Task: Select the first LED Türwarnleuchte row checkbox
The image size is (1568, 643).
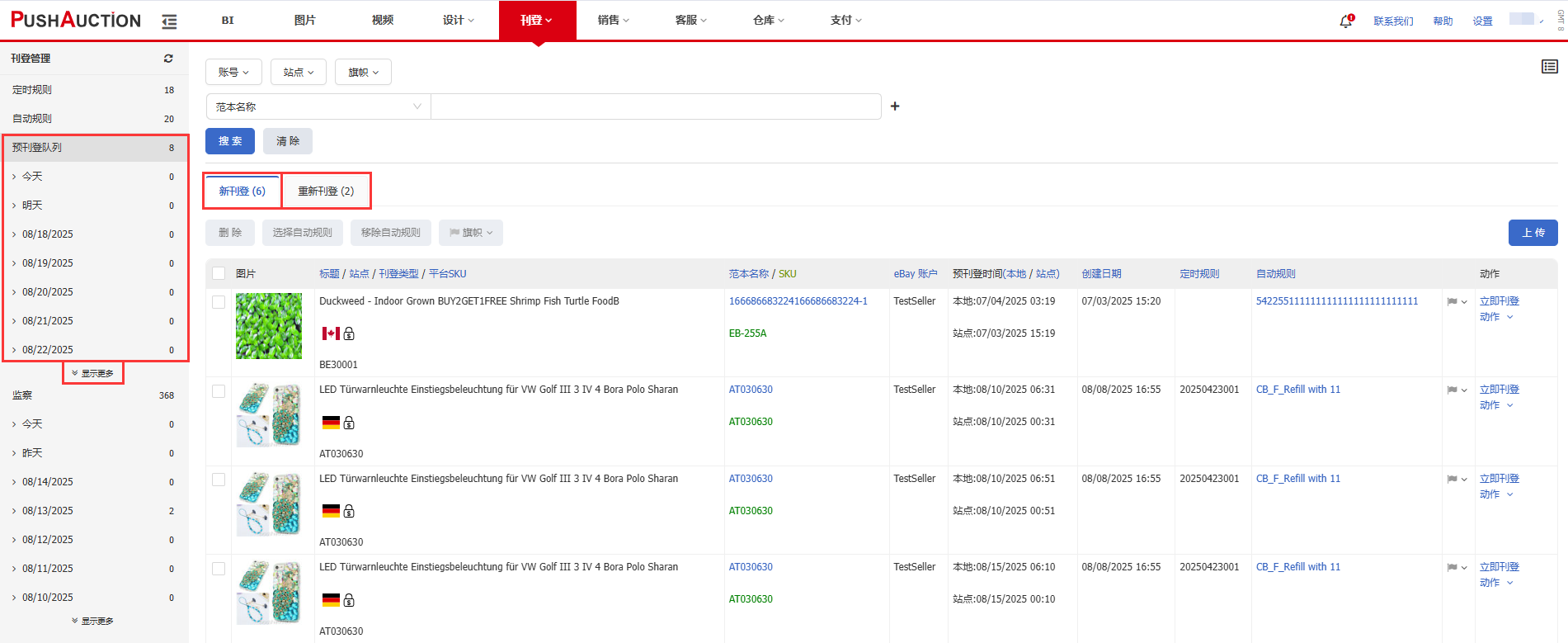Action: [x=219, y=391]
